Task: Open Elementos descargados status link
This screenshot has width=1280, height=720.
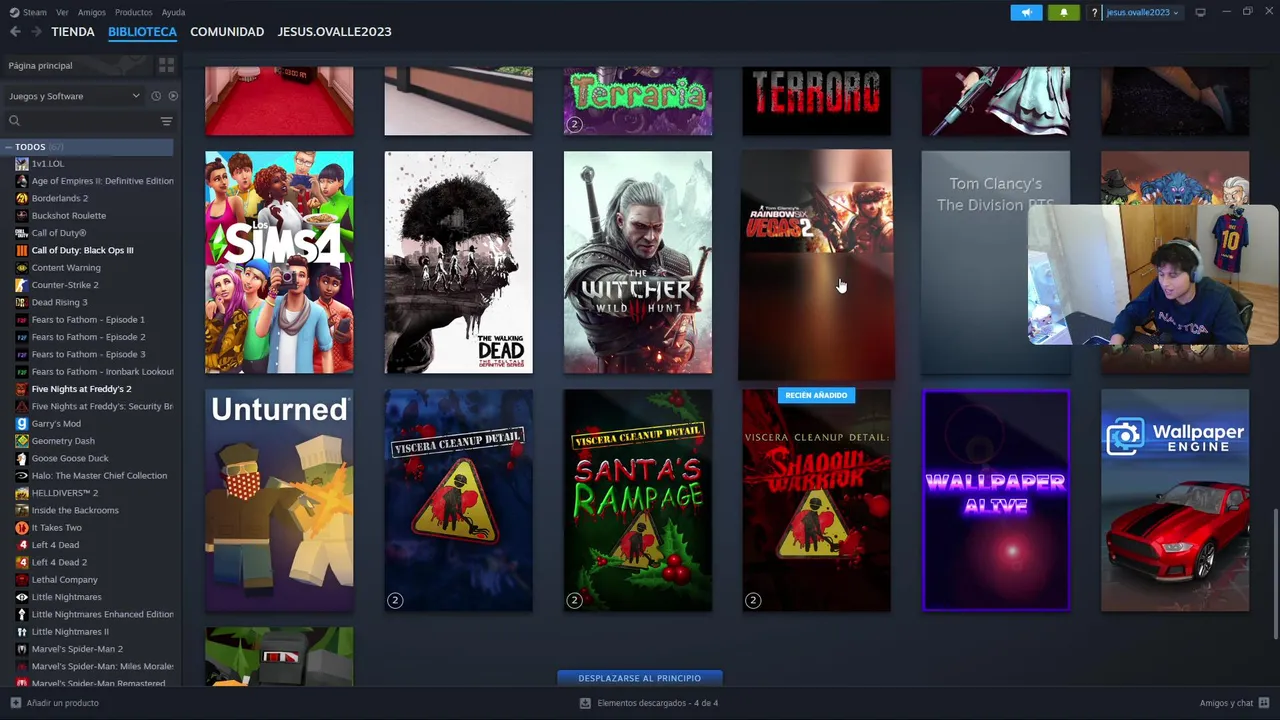Action: 657,703
